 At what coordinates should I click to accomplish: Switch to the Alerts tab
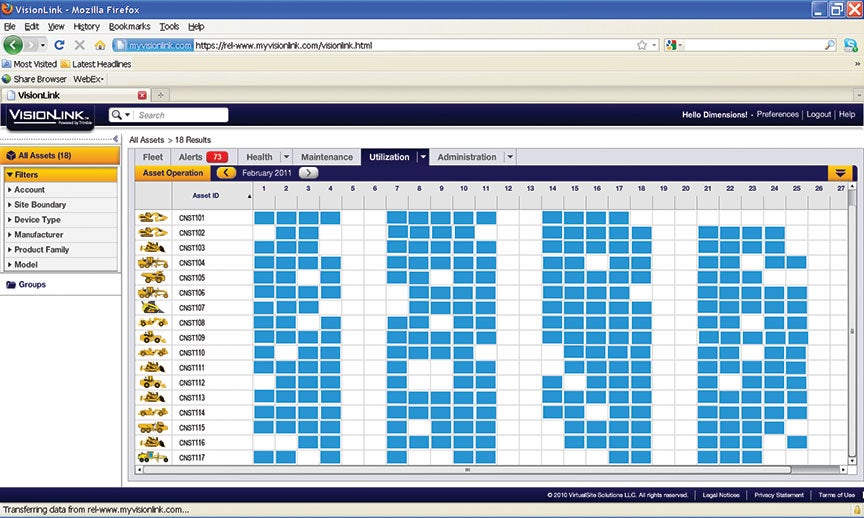203,157
